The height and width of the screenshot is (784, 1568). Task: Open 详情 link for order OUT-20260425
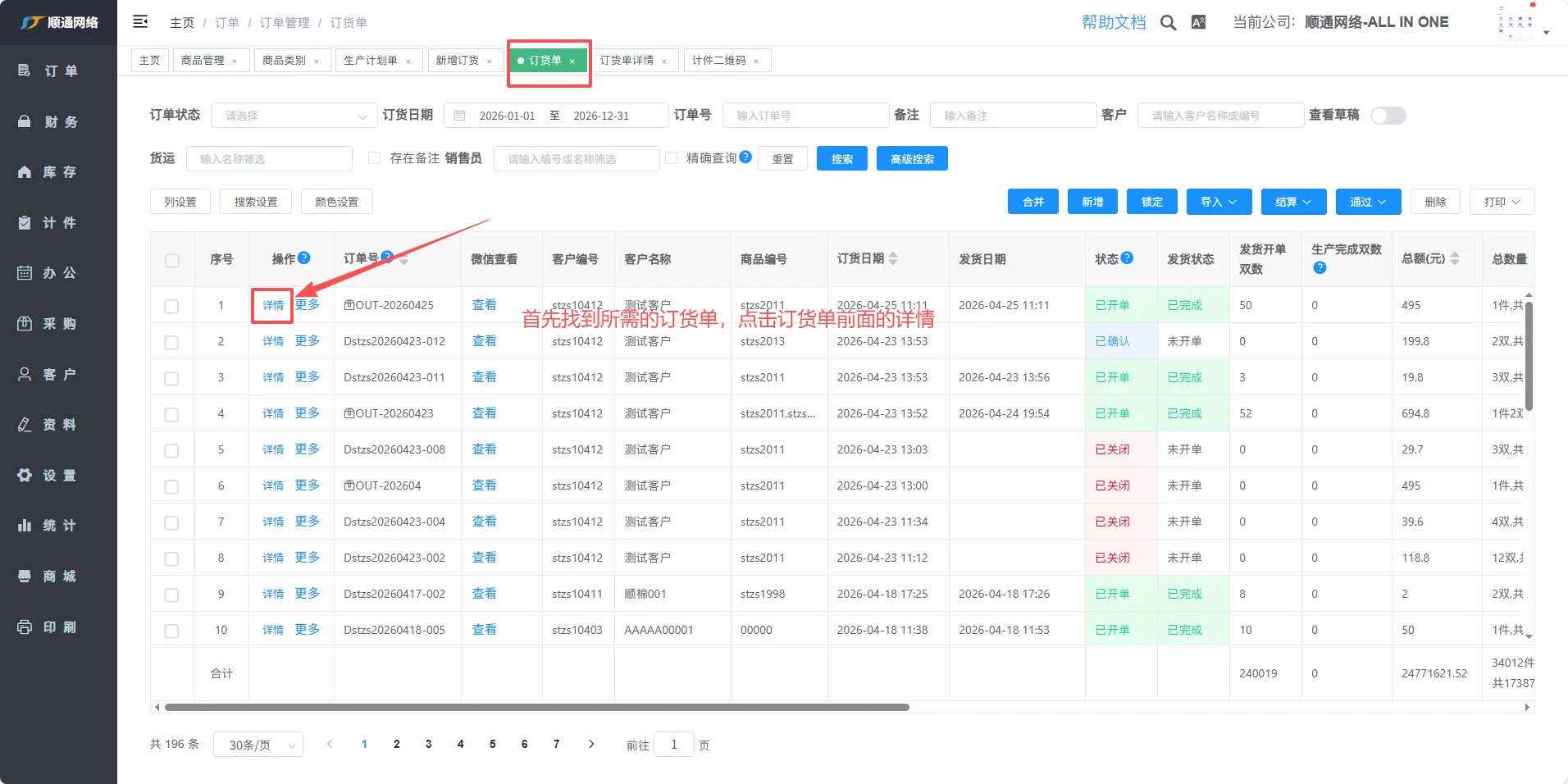(x=273, y=305)
